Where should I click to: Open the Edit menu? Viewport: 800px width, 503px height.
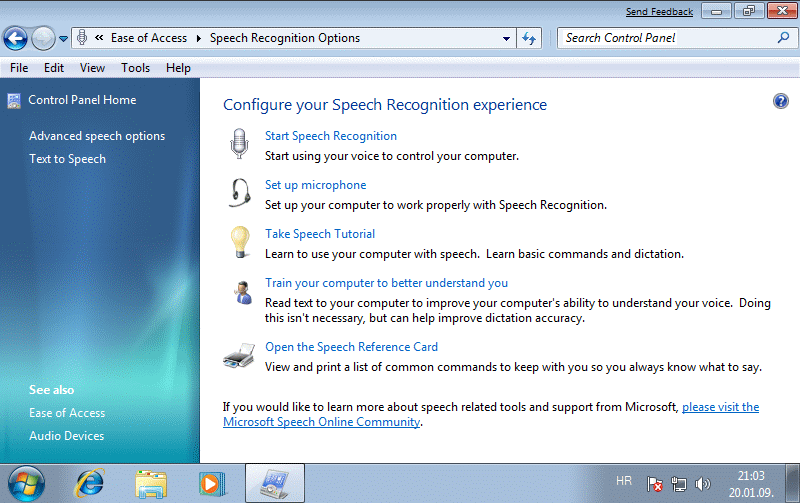[x=54, y=68]
